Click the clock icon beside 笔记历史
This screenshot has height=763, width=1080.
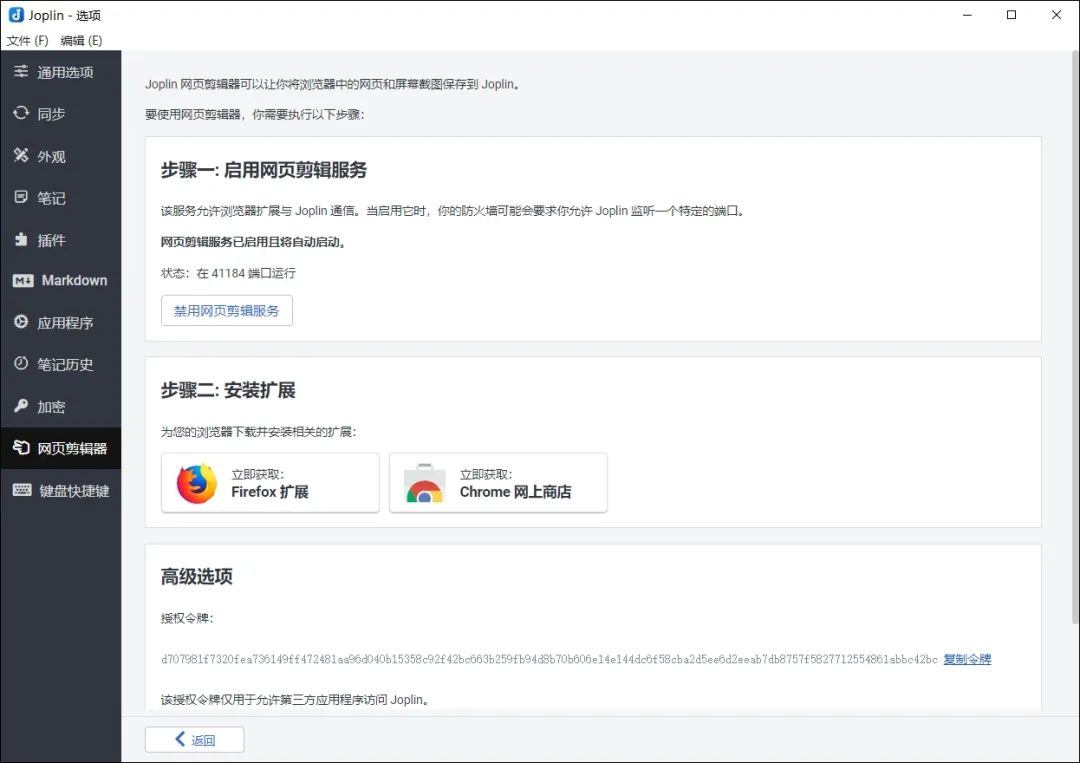click(x=21, y=365)
